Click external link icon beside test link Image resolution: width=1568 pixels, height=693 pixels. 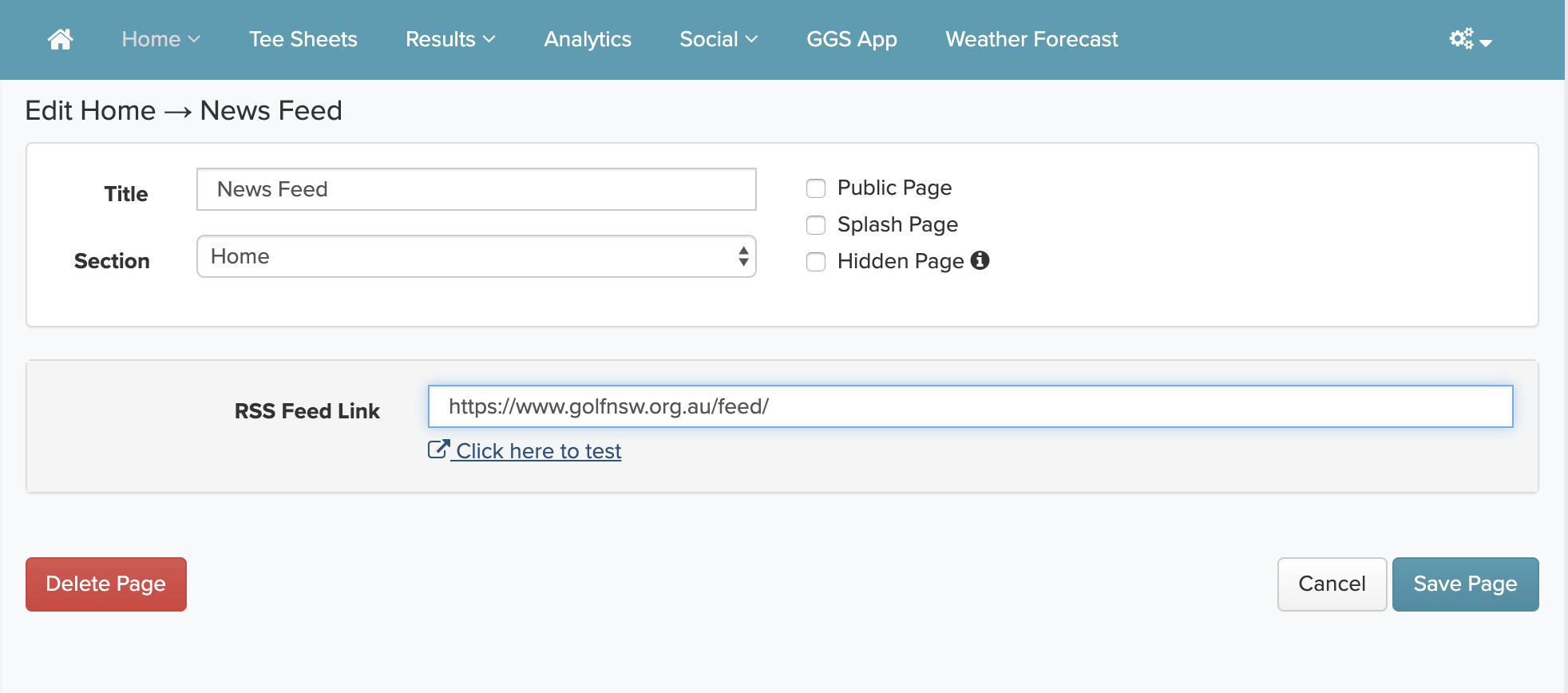438,449
